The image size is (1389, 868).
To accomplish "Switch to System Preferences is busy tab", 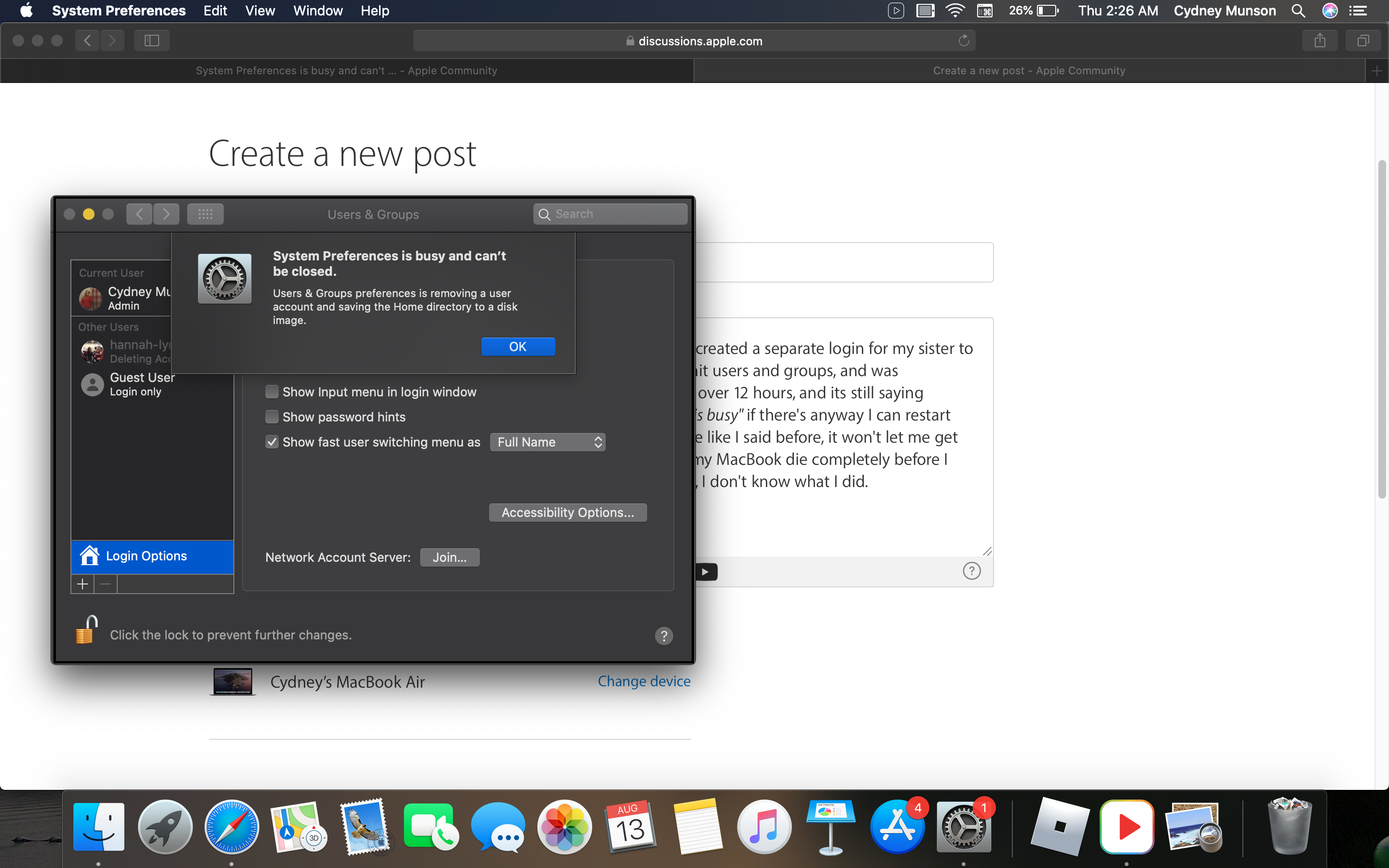I will 346,70.
